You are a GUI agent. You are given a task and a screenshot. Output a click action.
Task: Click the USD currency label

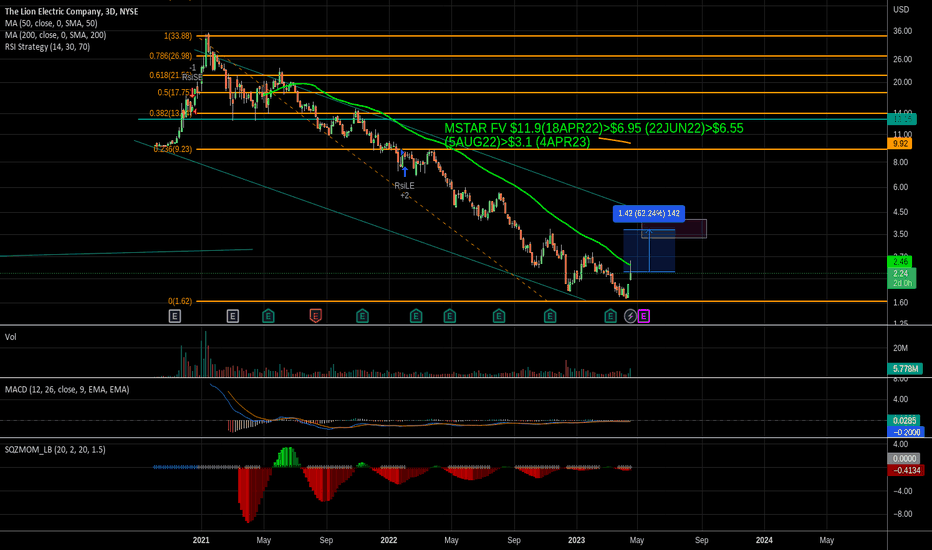[x=901, y=10]
